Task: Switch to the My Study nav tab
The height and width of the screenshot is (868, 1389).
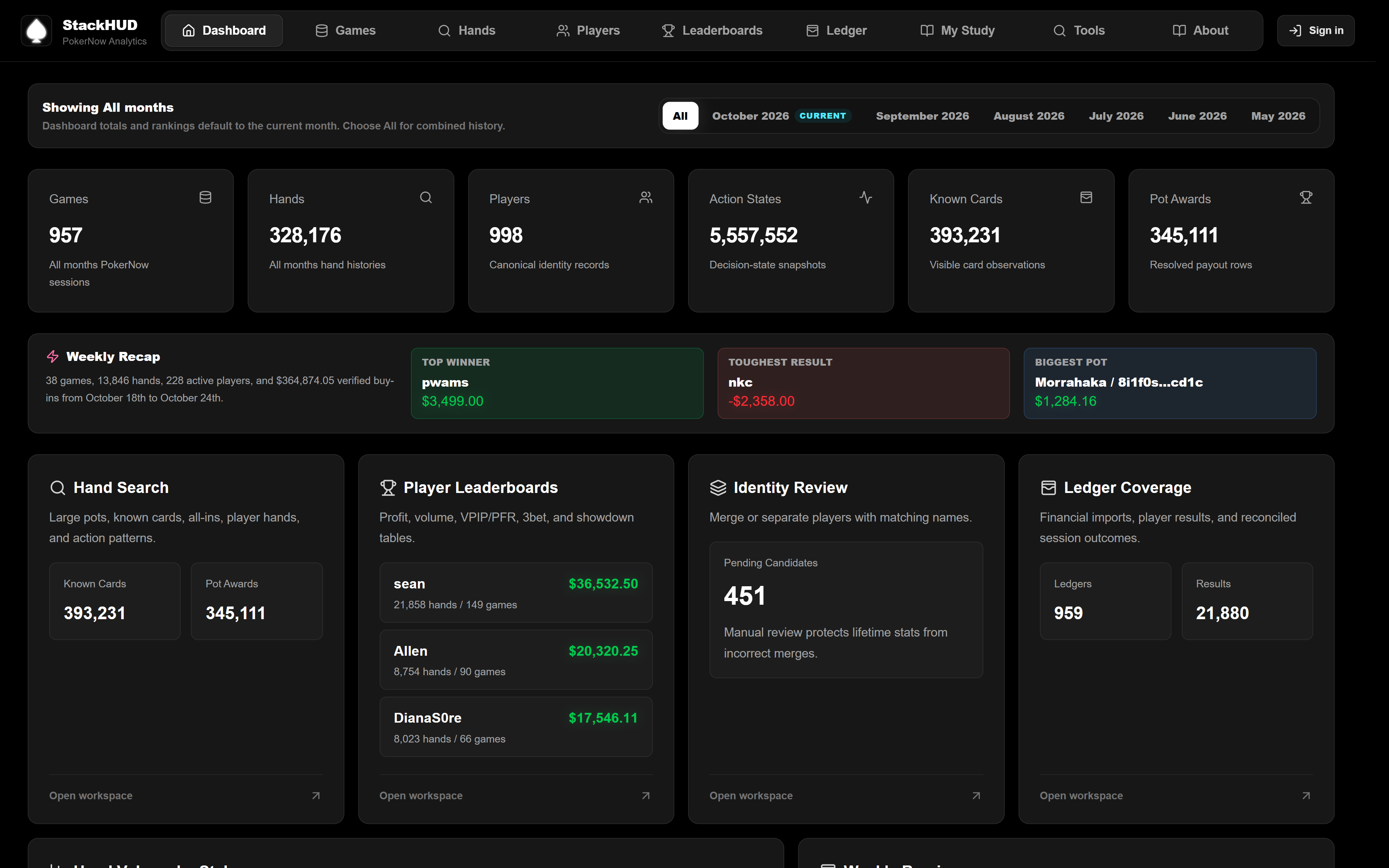Action: coord(957,30)
